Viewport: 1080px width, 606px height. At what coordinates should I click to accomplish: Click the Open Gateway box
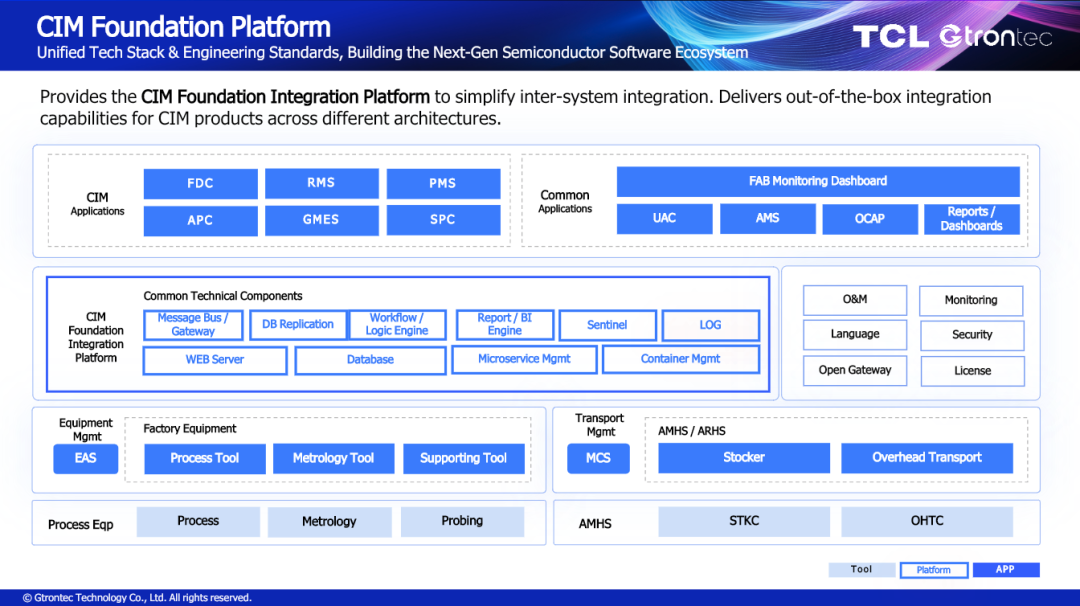[855, 370]
